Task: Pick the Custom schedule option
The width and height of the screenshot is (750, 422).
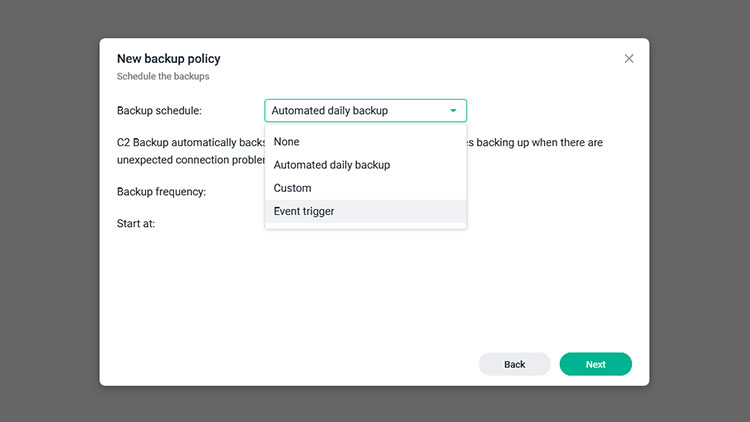Action: point(293,188)
